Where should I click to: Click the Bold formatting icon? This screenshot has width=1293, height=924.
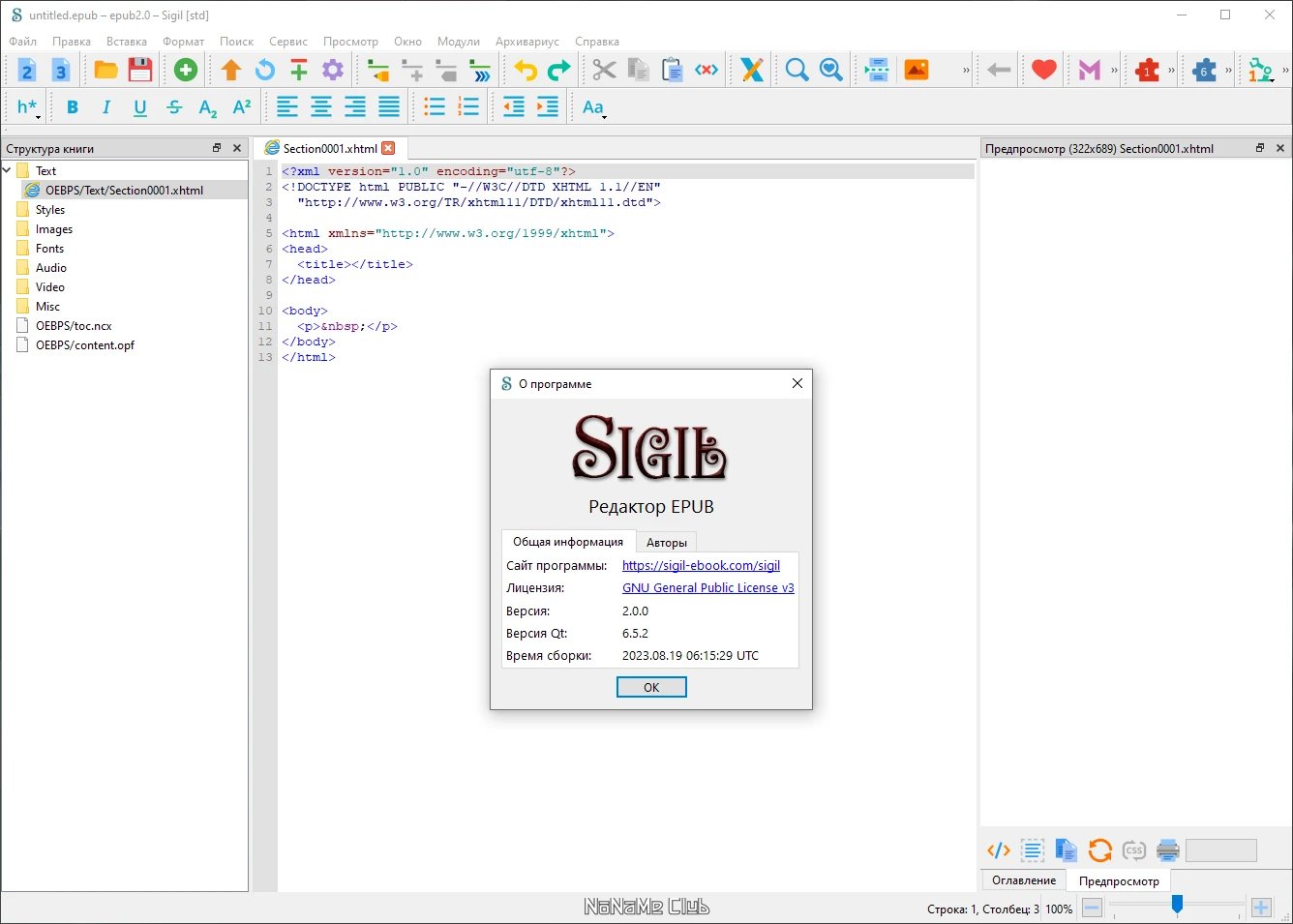point(73,107)
